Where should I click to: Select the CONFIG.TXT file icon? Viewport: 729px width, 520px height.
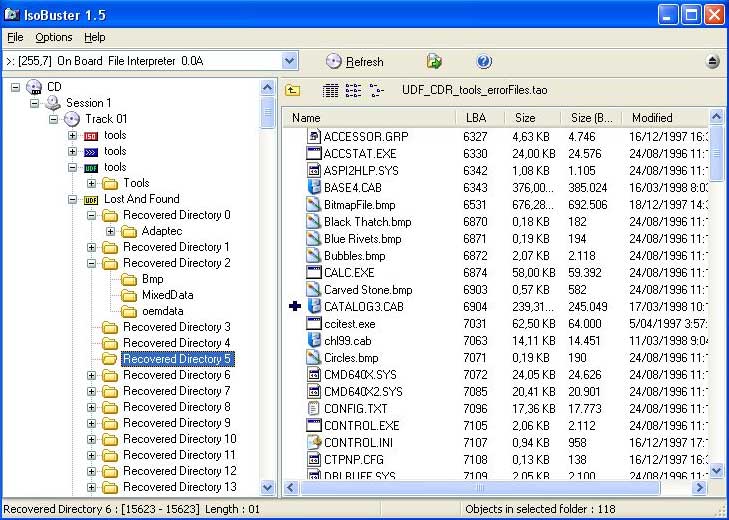pyautogui.click(x=314, y=408)
